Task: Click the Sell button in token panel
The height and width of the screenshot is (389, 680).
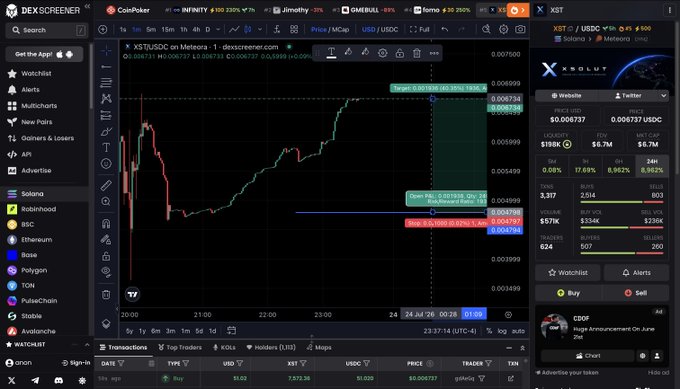Action: 636,293
